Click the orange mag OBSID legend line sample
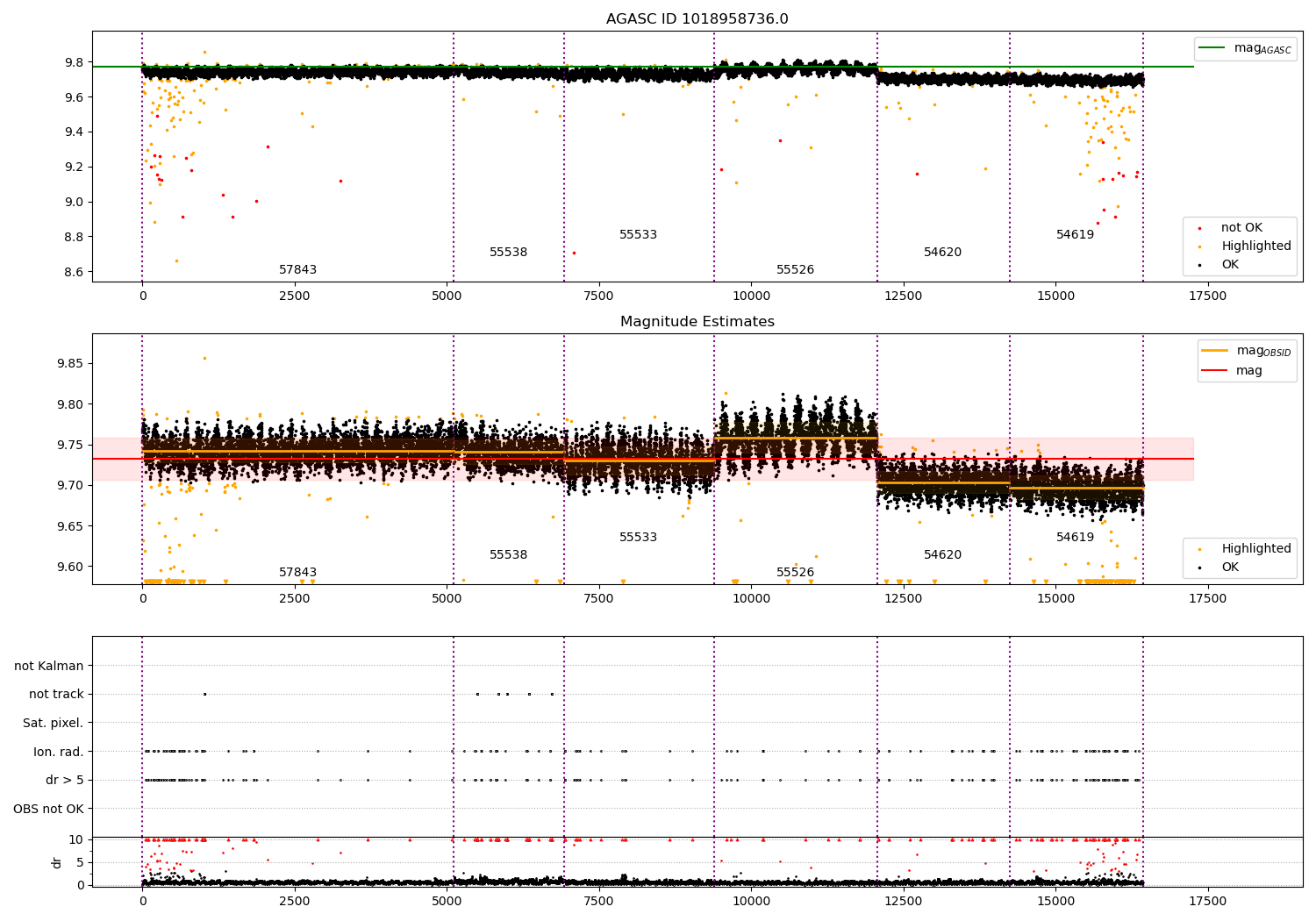1316x921 pixels. coord(1214,350)
